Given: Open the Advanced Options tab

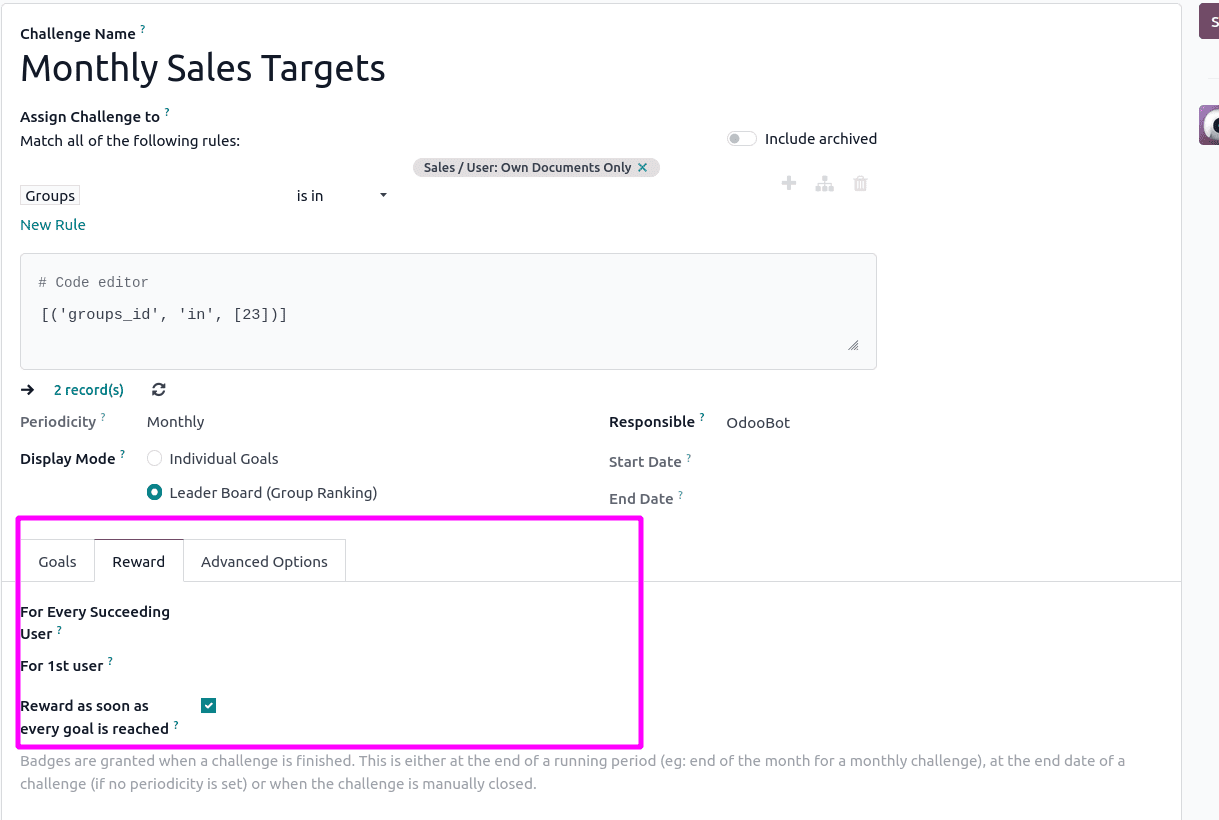Looking at the screenshot, I should [264, 561].
